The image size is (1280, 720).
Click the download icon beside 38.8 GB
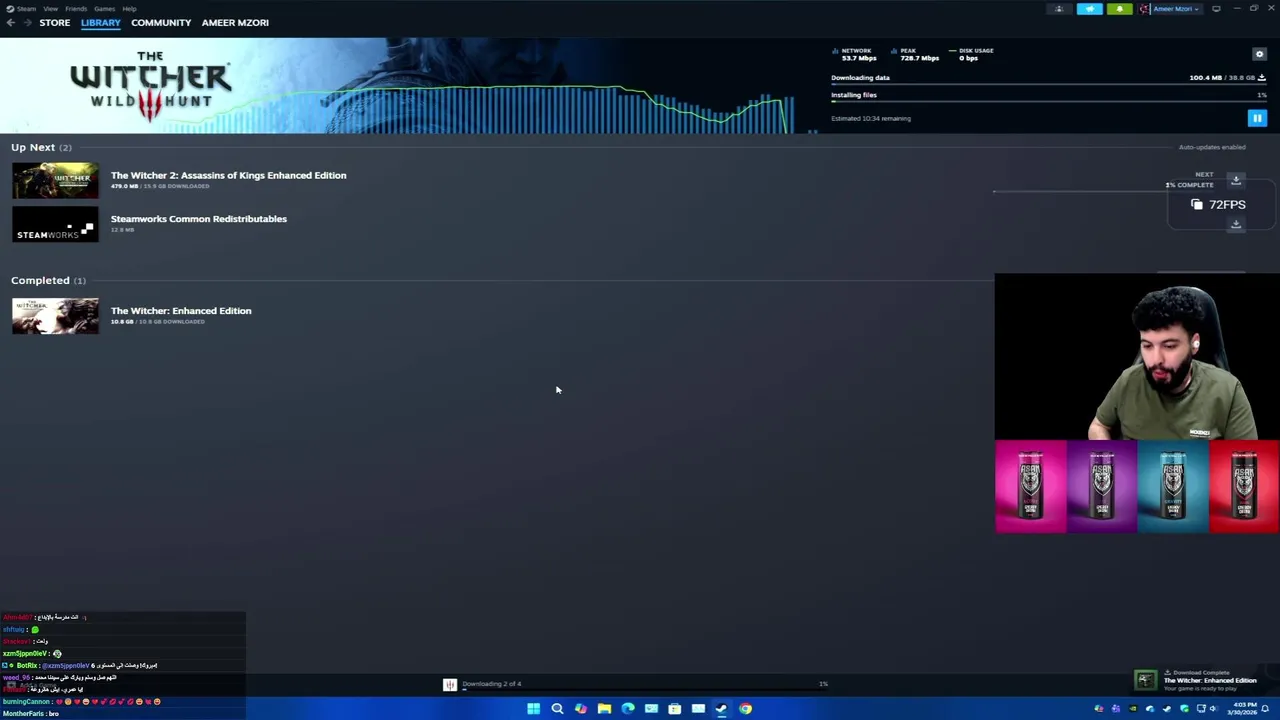point(1261,77)
